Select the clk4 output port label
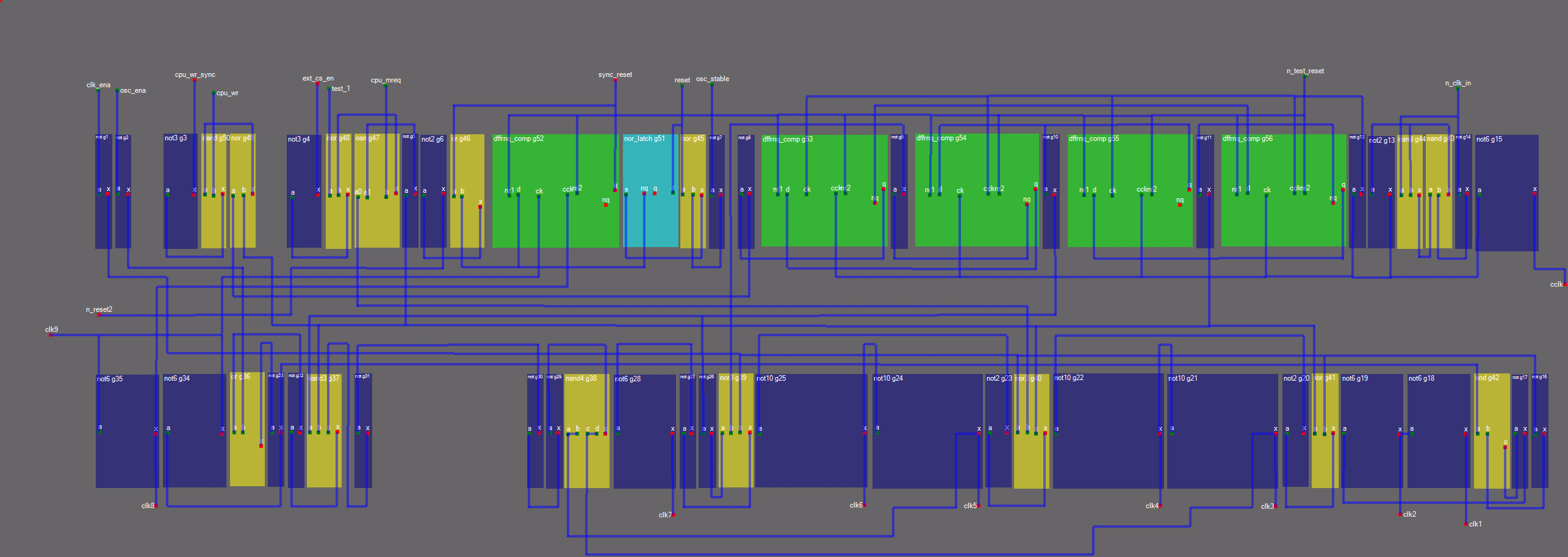Image resolution: width=1568 pixels, height=557 pixels. [1152, 506]
